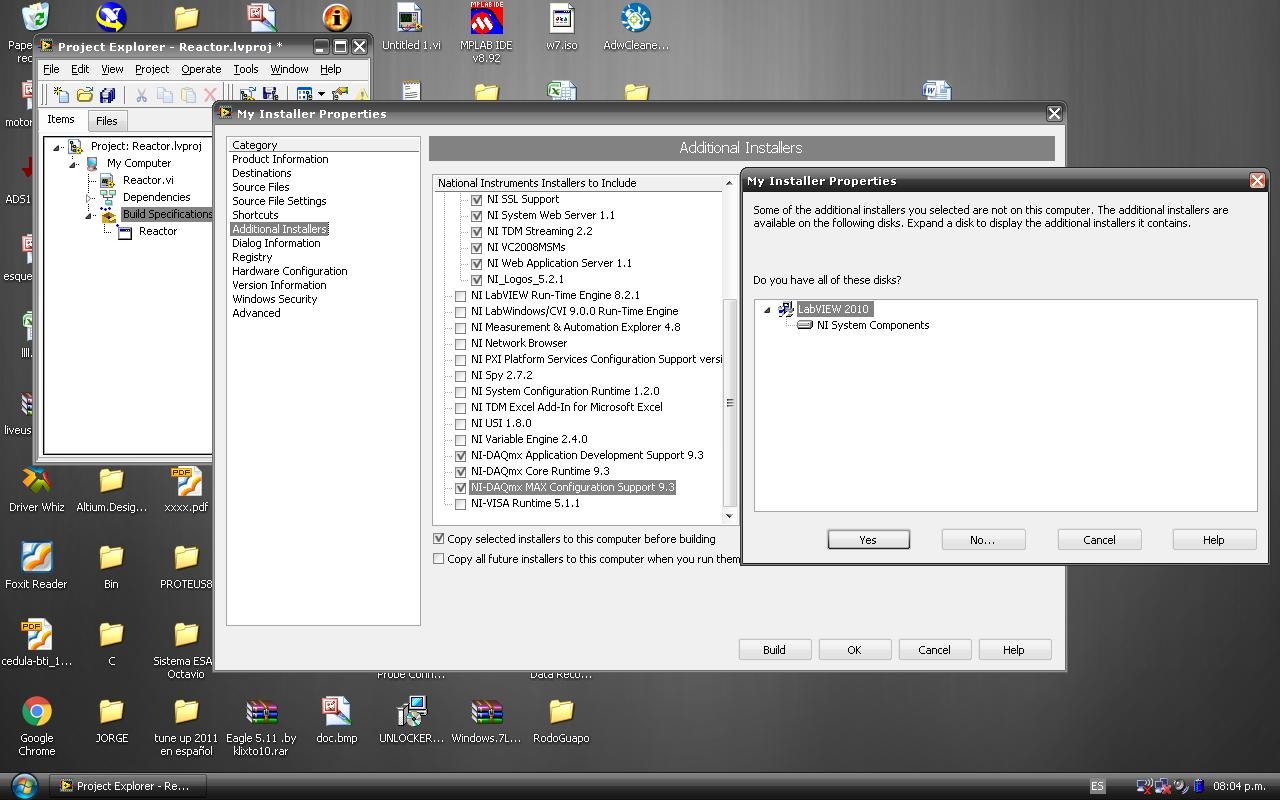Click the ES language indicator
The width and height of the screenshot is (1280, 800).
click(1097, 786)
